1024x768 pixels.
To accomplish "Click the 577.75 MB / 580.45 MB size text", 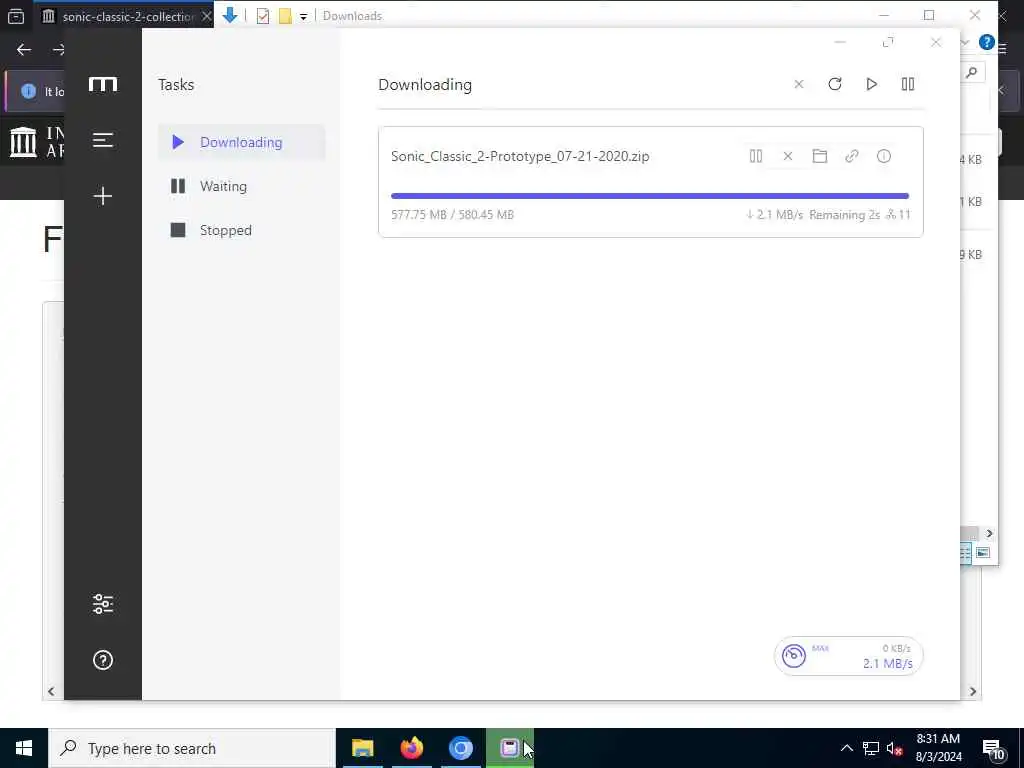I will coord(452,215).
